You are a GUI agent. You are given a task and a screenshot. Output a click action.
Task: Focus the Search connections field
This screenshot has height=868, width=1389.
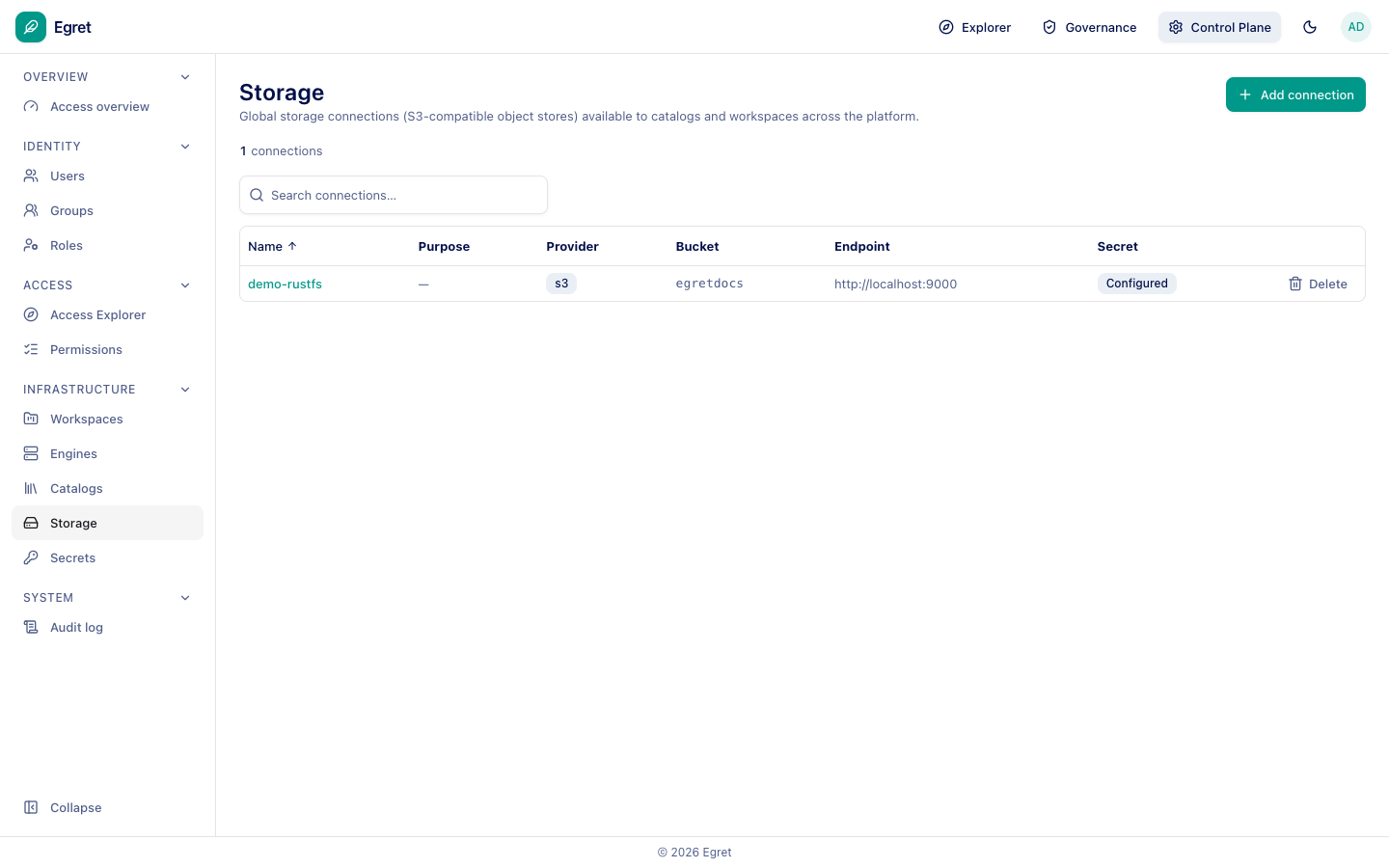[x=394, y=195]
